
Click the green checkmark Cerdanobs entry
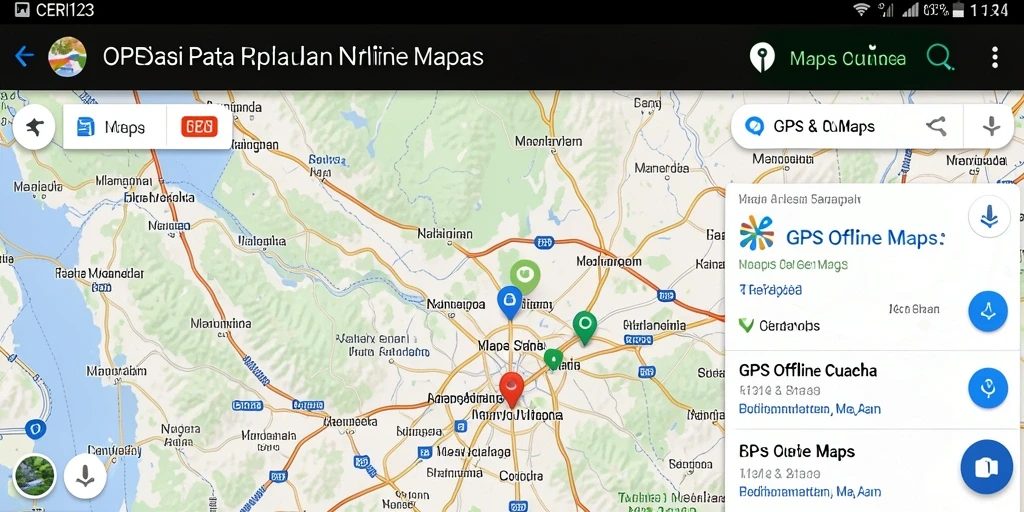(779, 325)
